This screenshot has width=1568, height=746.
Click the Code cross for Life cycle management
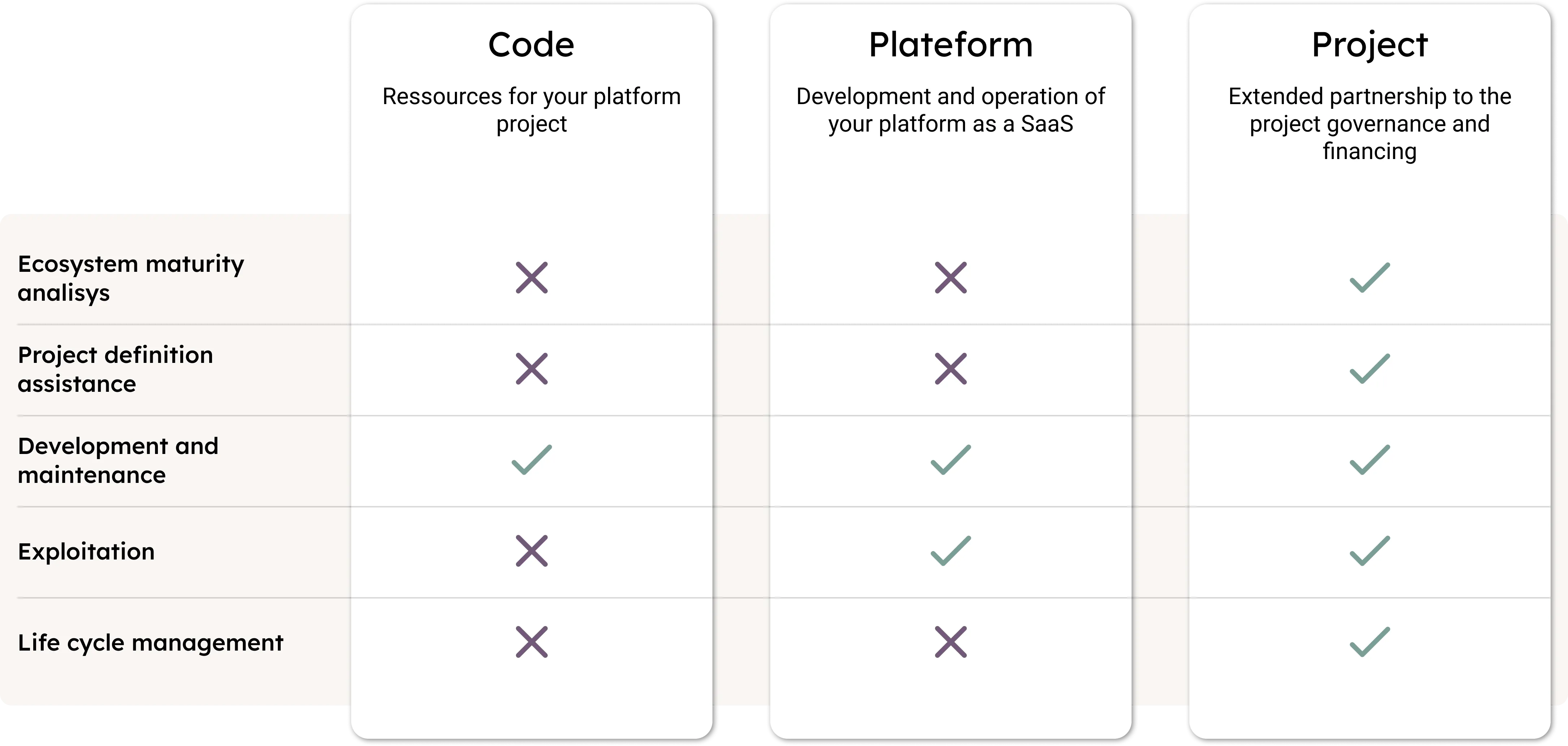click(x=531, y=642)
